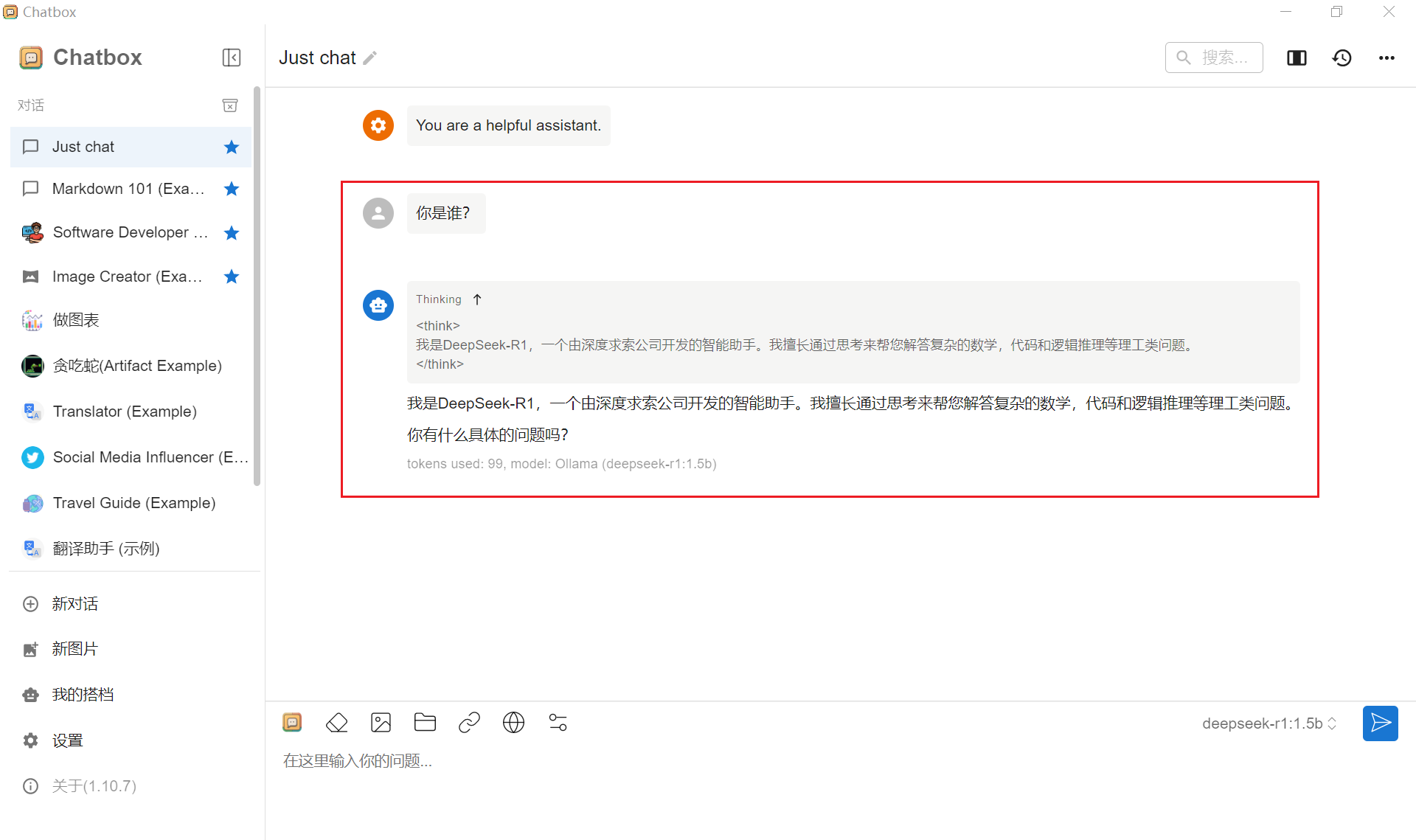
Task: Open the deepseek-r1:1.5b model selector
Action: (1268, 723)
